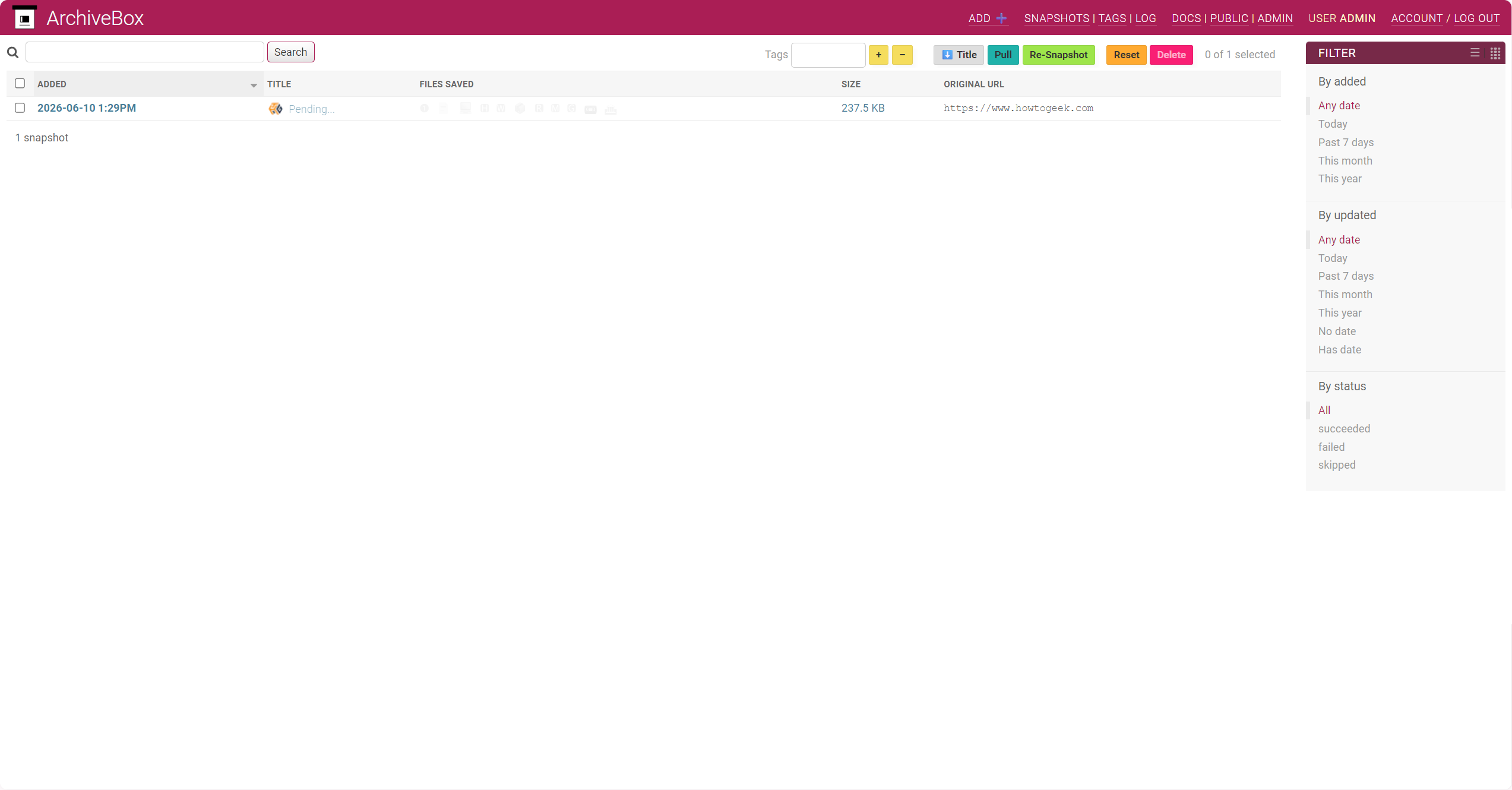
Task: Click the blue download arrow on Title button
Action: [x=947, y=55]
